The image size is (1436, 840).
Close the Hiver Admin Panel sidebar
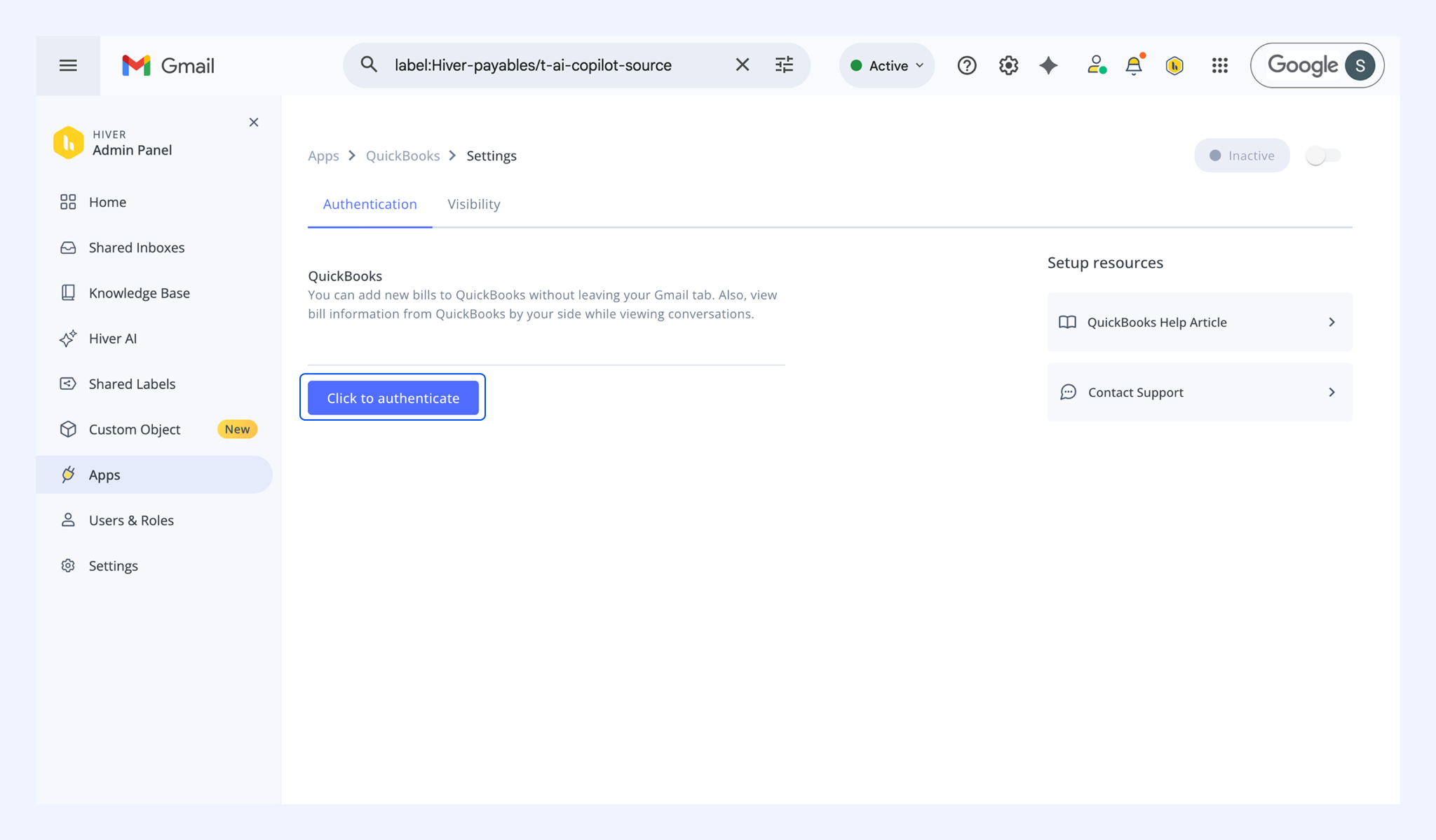click(x=254, y=122)
